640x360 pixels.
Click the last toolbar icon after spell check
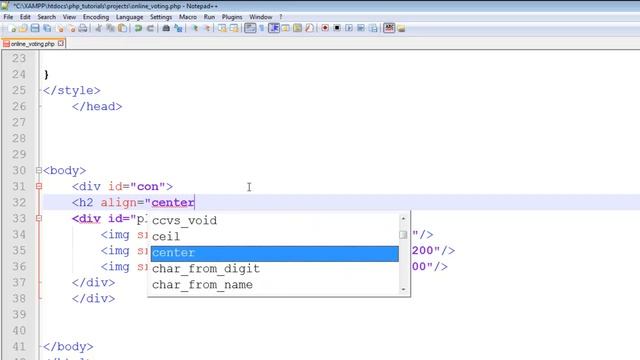(x=401, y=28)
